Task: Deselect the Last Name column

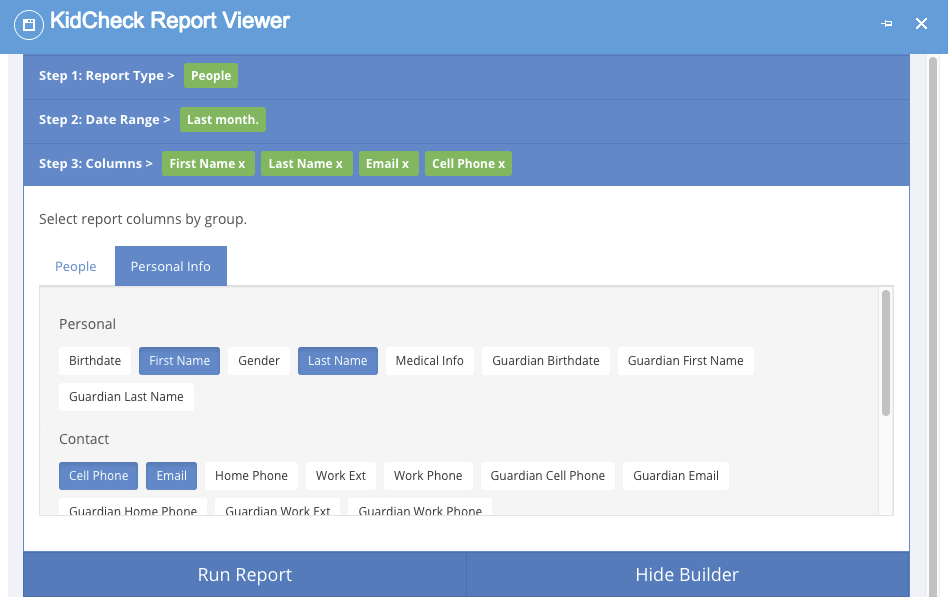Action: pyautogui.click(x=337, y=361)
